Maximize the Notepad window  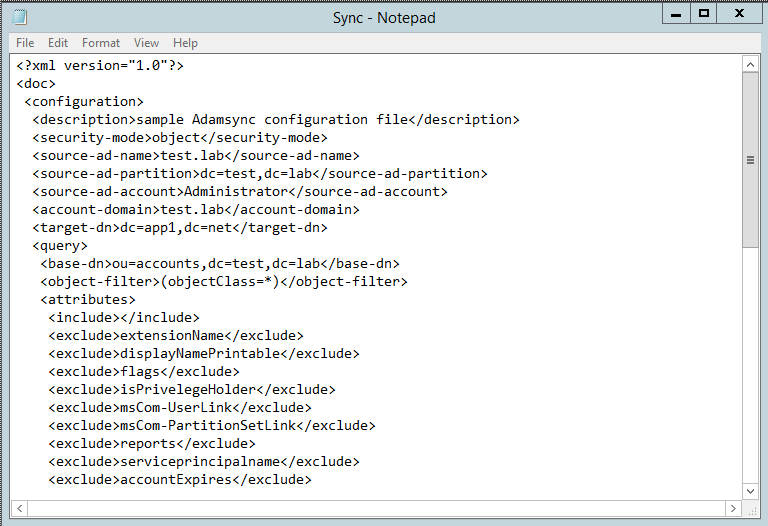(704, 13)
